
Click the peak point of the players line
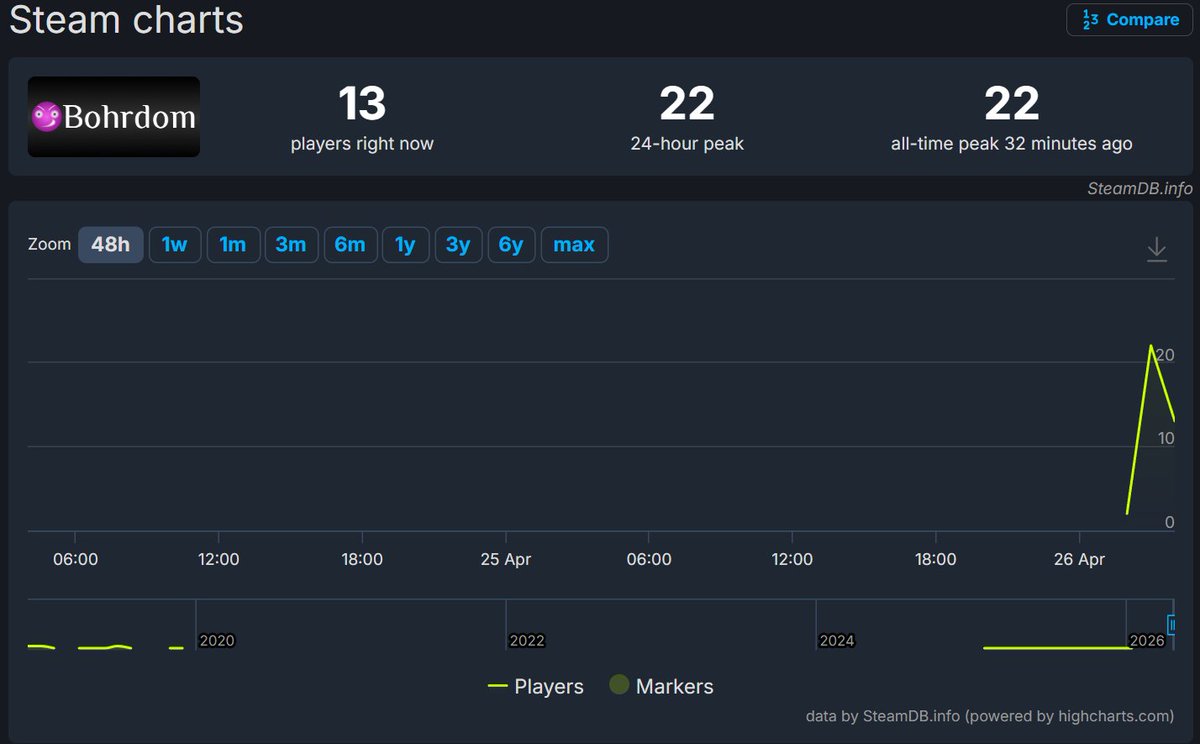1151,346
